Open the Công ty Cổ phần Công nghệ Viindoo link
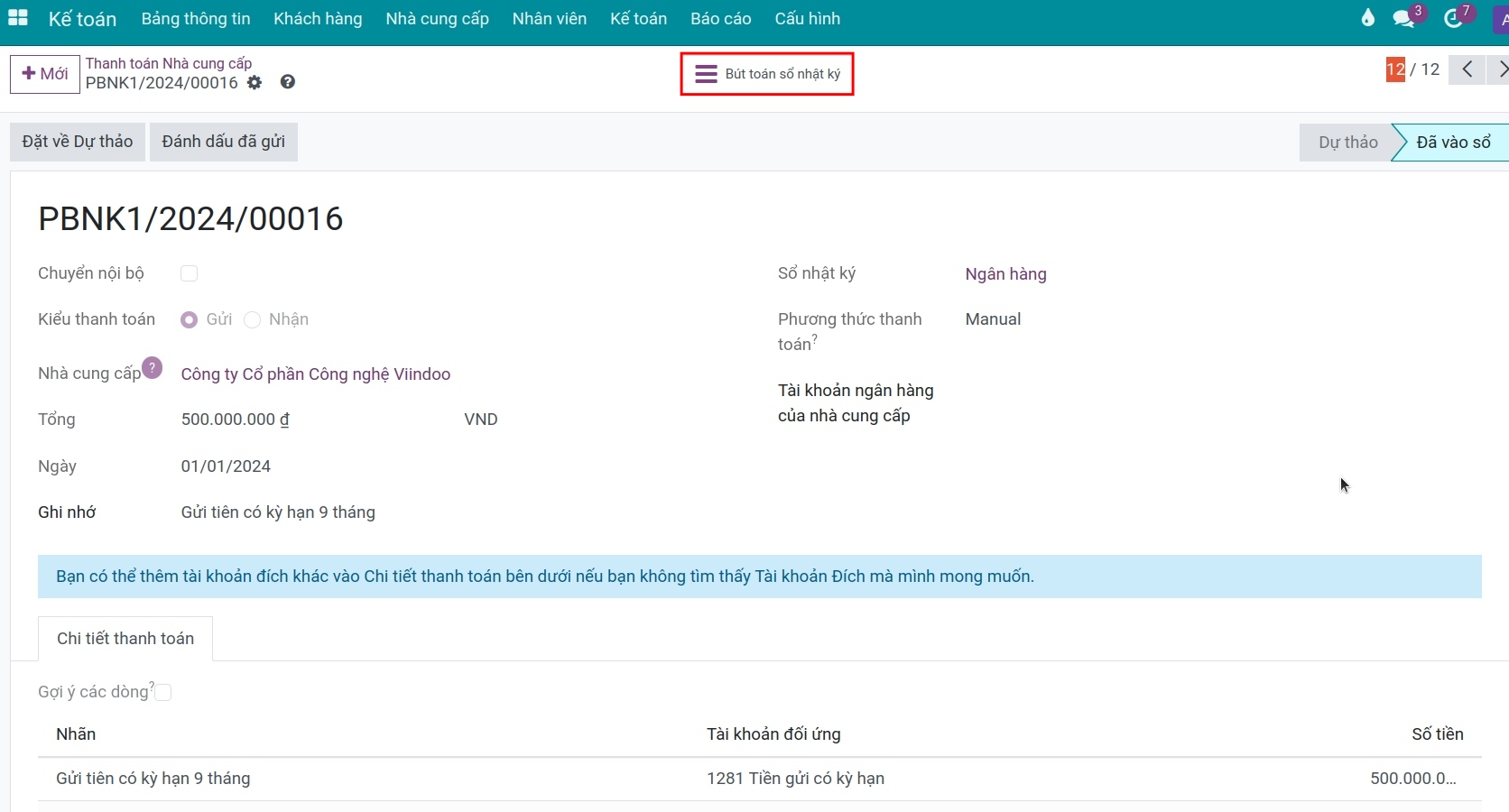 316,374
